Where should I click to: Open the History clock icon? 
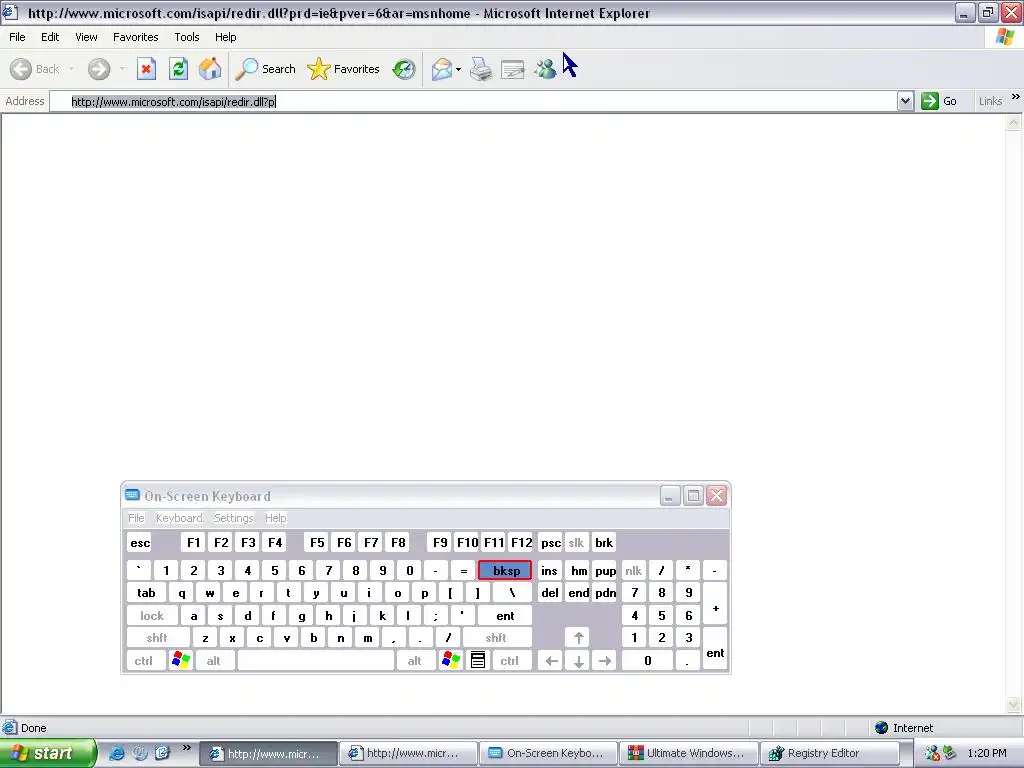point(404,69)
